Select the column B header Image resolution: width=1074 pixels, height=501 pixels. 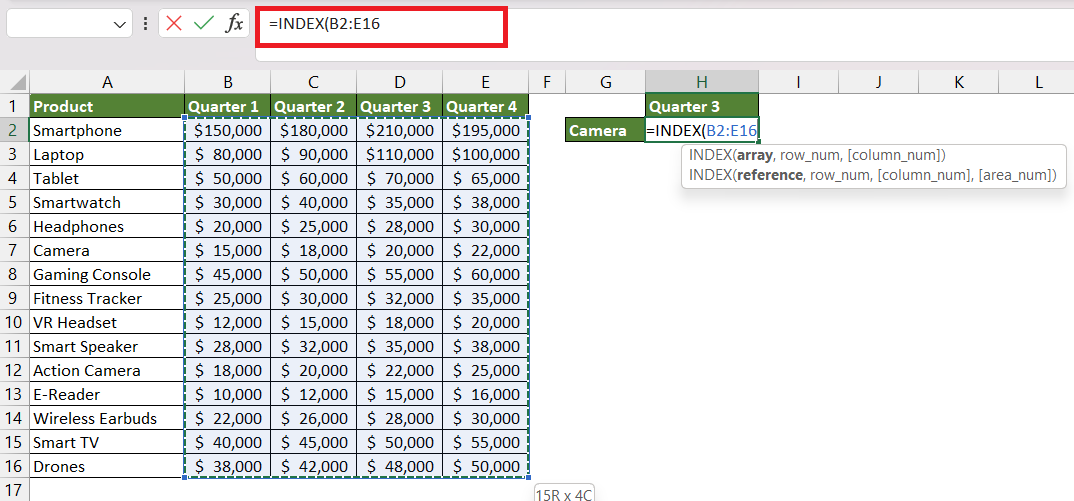pos(227,82)
